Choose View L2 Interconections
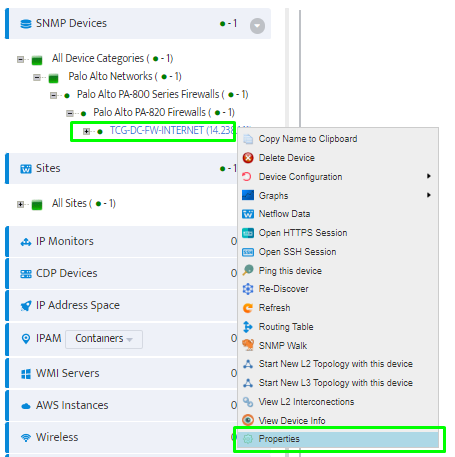The height and width of the screenshot is (457, 455). 338,402
